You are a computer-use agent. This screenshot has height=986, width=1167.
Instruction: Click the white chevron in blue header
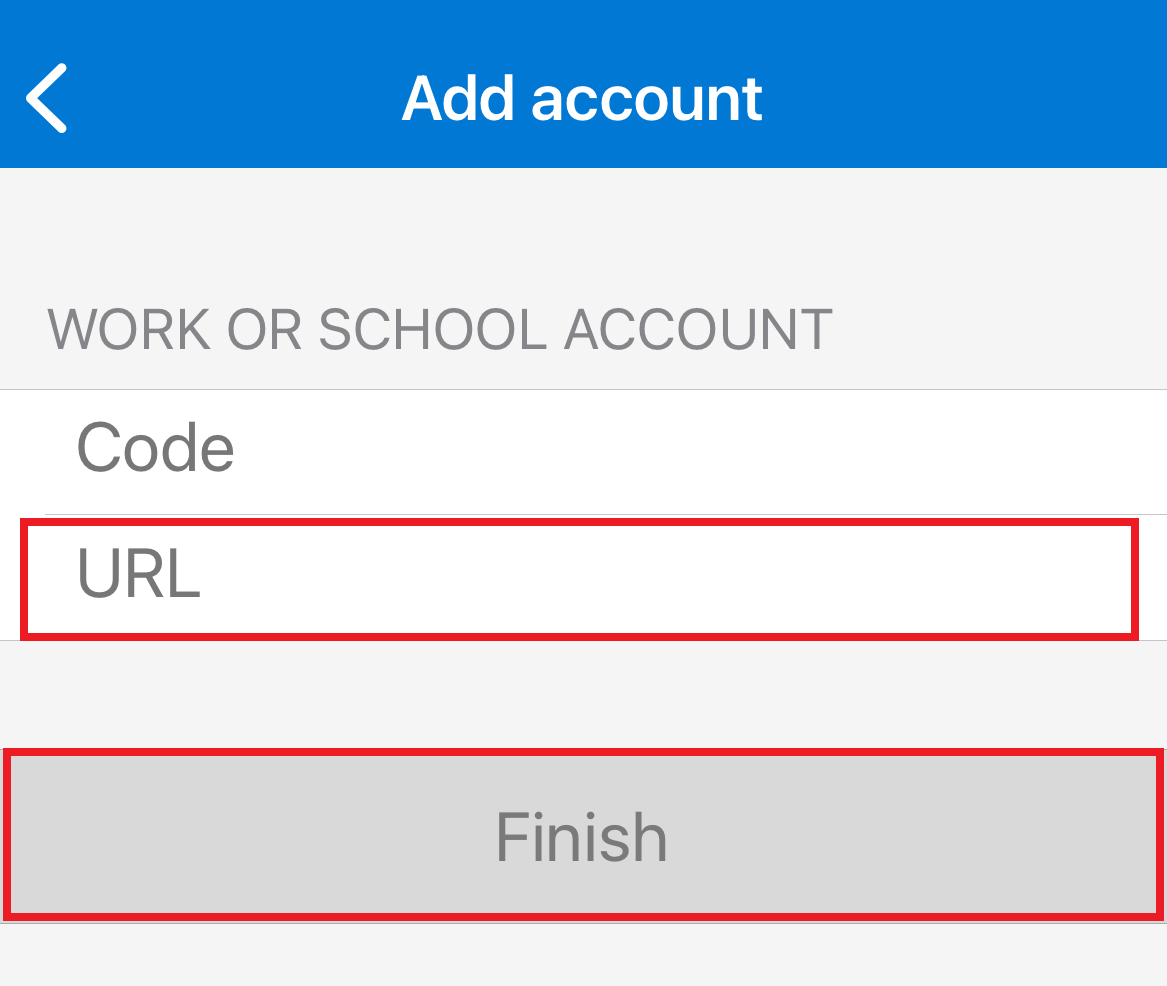(46, 98)
